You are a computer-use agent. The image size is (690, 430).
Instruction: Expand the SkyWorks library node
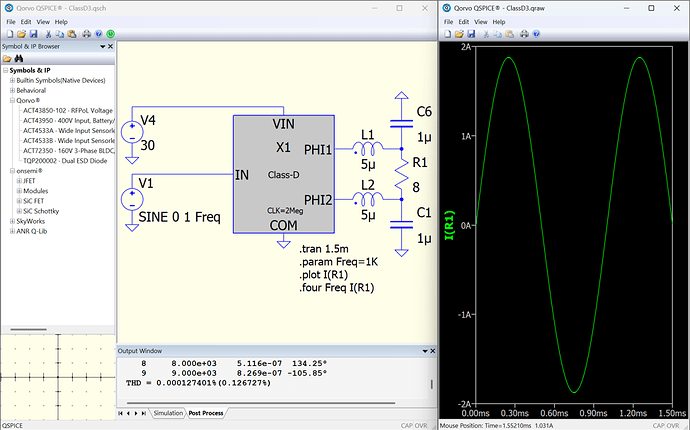[x=12, y=221]
